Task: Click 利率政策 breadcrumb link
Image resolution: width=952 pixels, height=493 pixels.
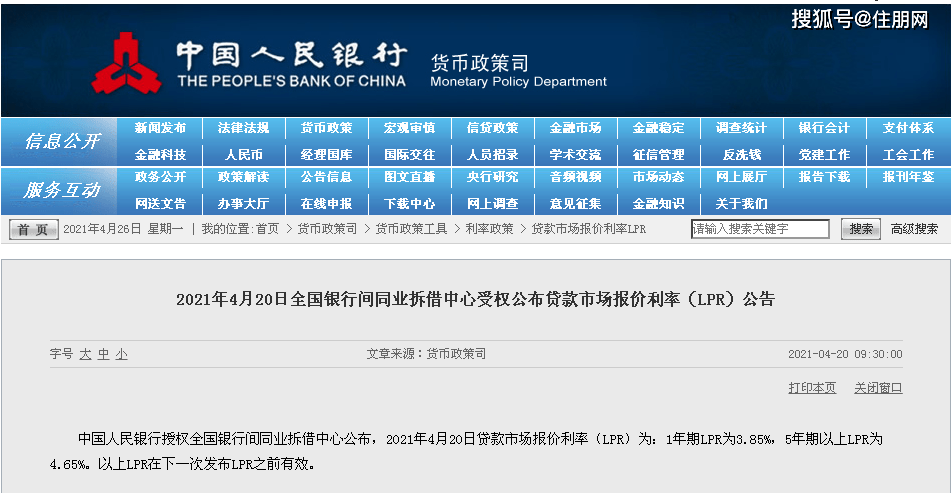Action: (x=489, y=229)
